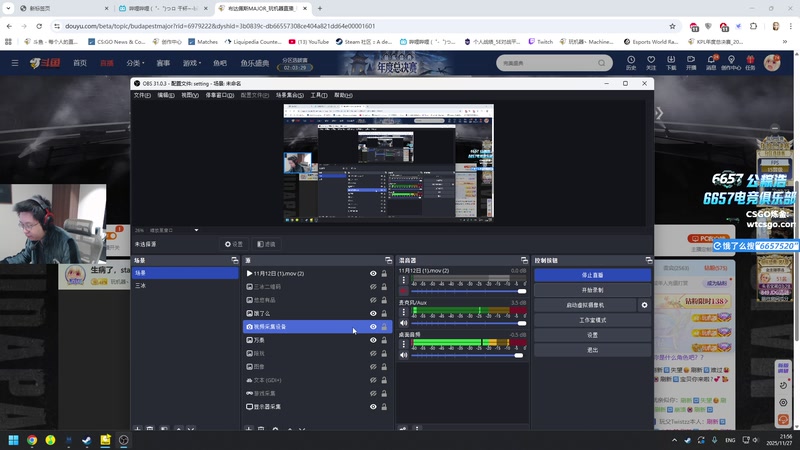Click 退出 to exit OBS
Image resolution: width=800 pixels, height=450 pixels.
(592, 350)
